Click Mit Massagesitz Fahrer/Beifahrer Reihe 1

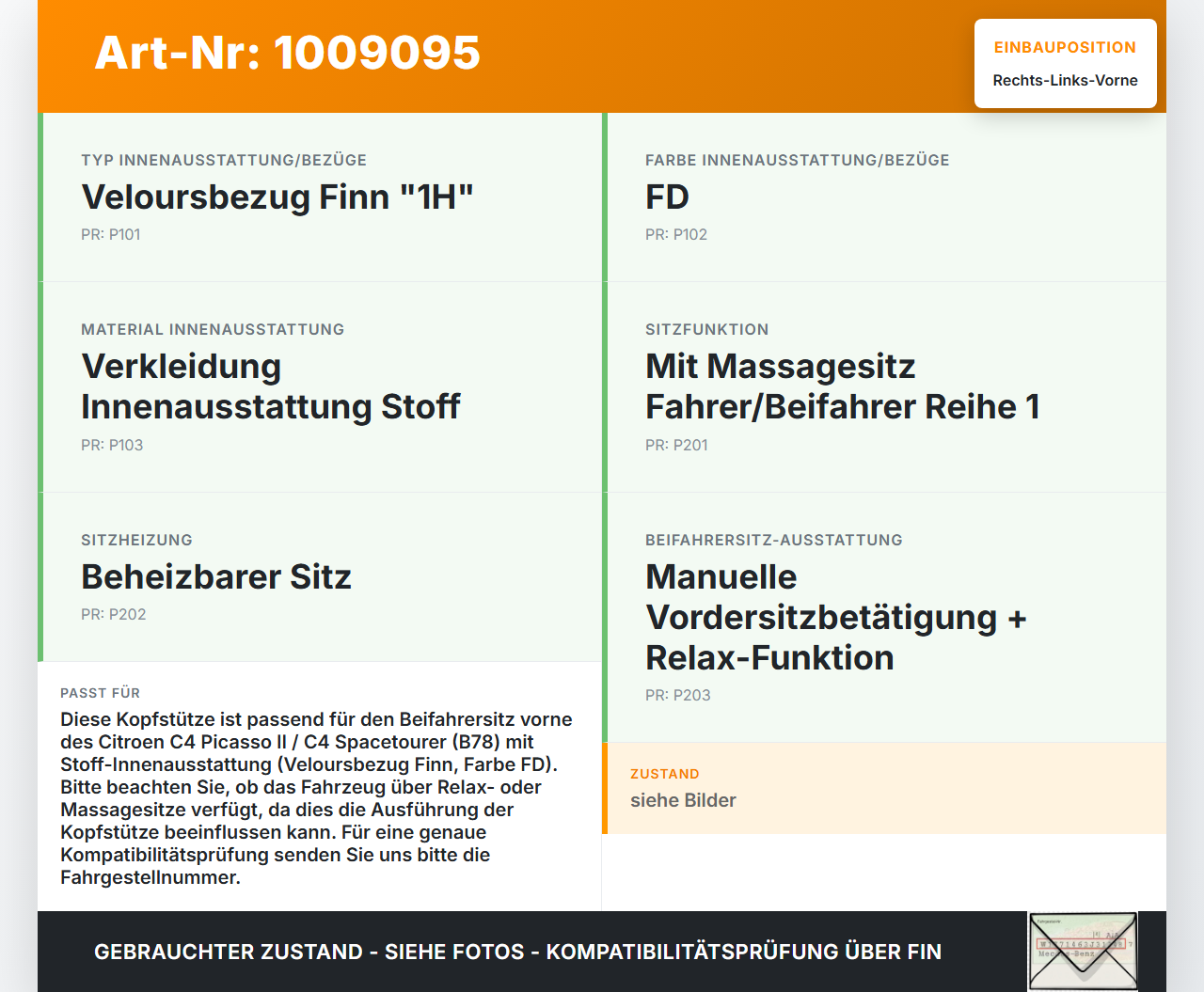843,386
